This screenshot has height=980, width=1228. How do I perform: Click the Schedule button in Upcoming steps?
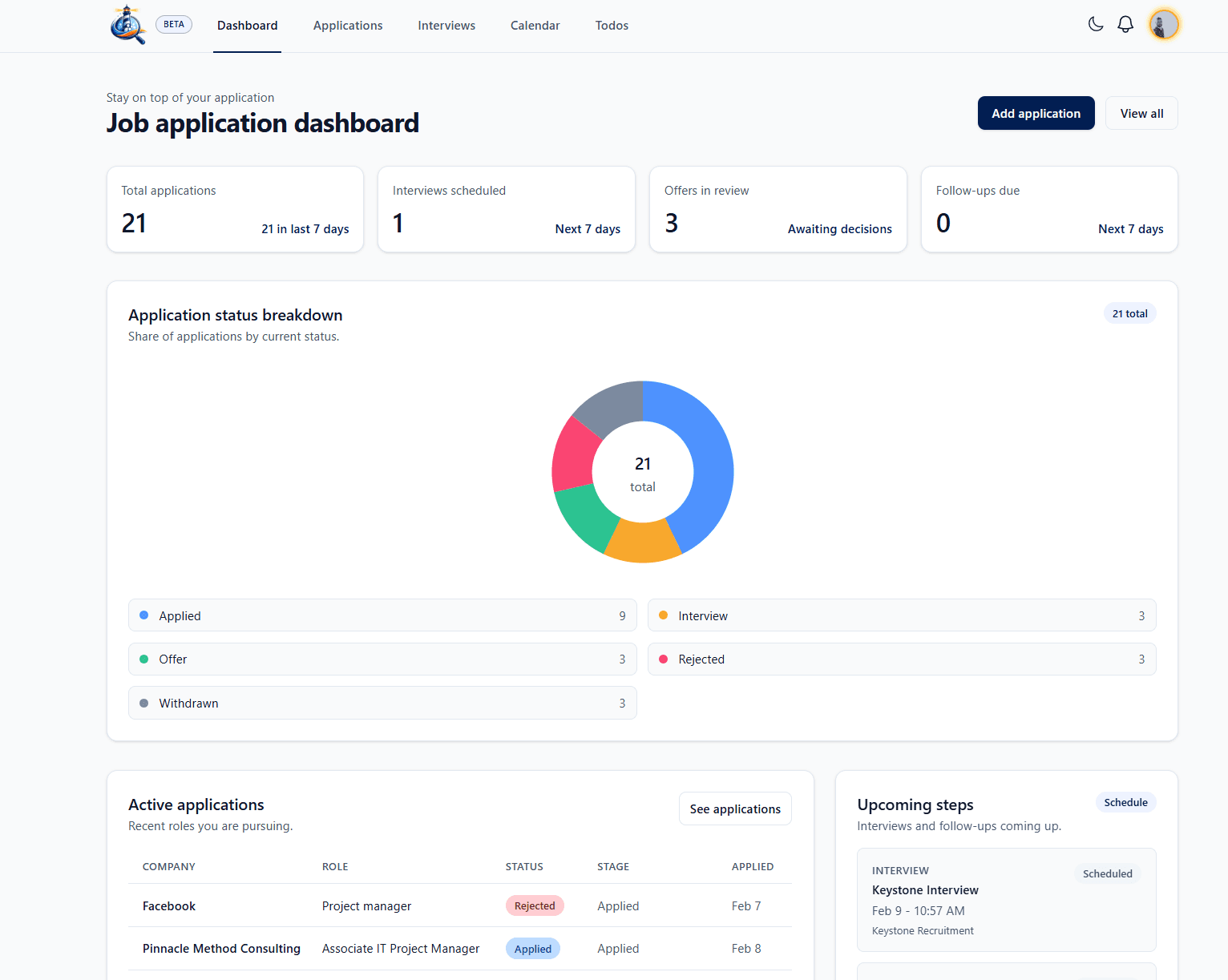(x=1125, y=802)
